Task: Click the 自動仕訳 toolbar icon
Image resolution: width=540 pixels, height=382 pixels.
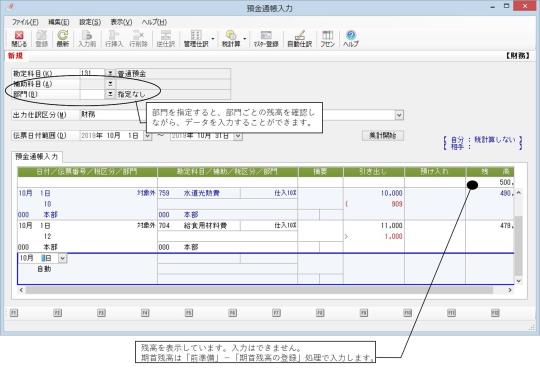Action: pos(300,39)
